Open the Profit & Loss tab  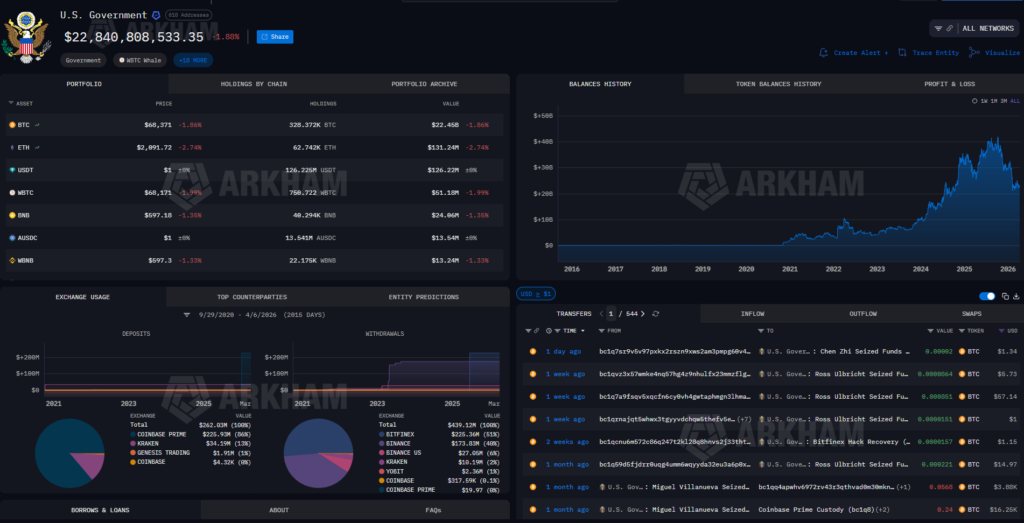[949, 84]
